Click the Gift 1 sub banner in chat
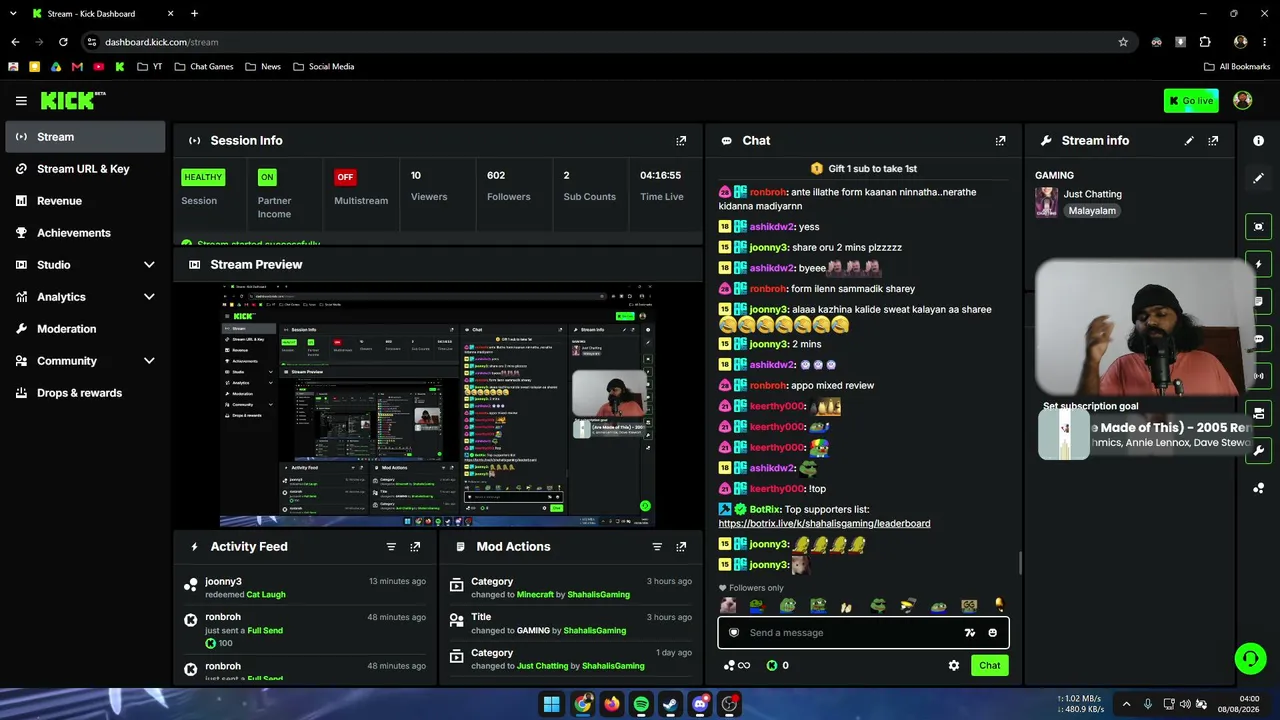 [x=863, y=169]
